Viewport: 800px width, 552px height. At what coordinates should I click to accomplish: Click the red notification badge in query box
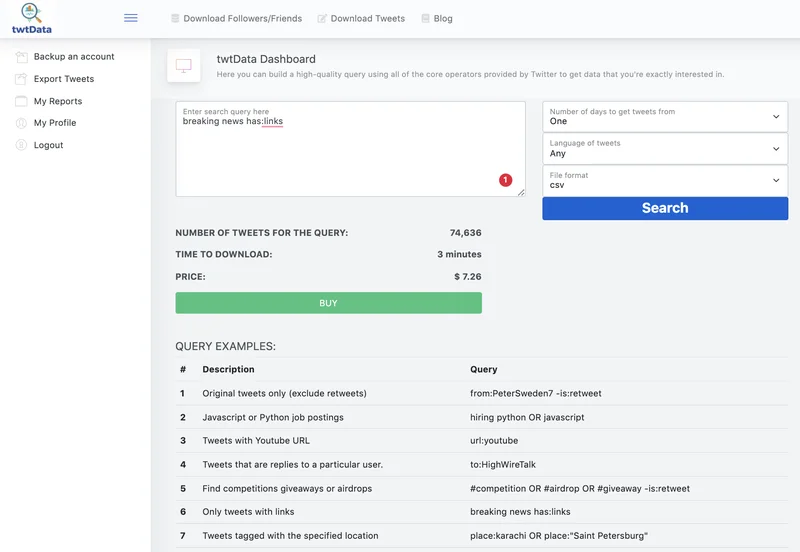pos(506,180)
